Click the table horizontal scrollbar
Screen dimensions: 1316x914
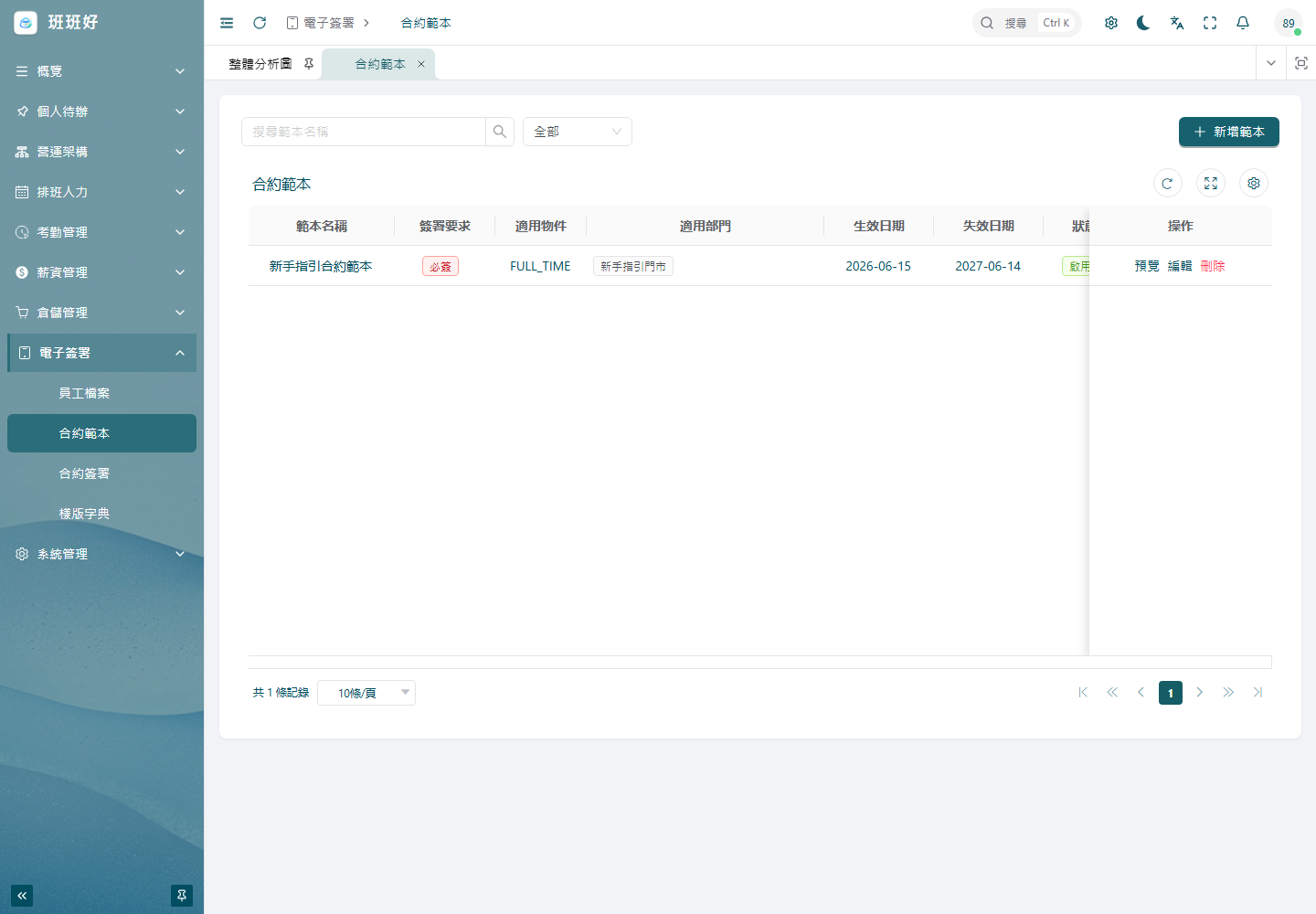pyautogui.click(x=759, y=662)
